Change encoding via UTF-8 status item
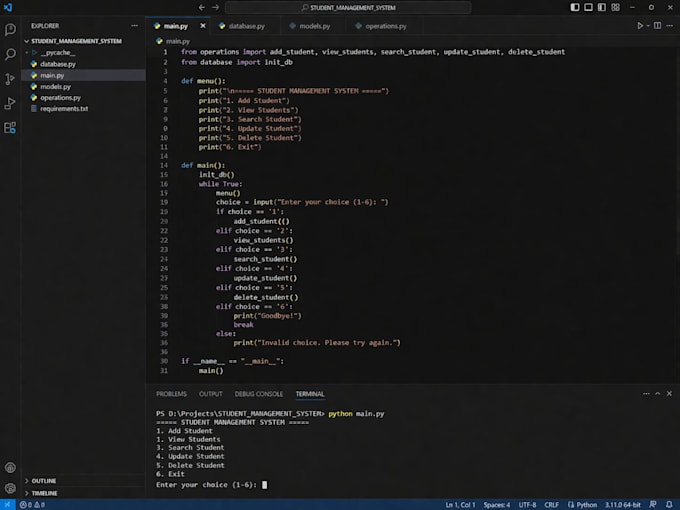 527,505
